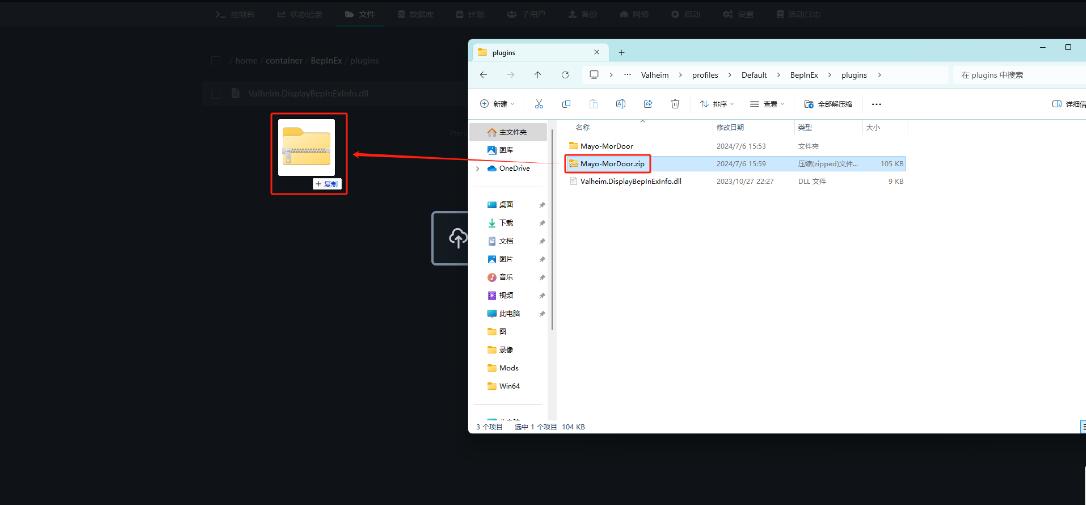
Task: Click the Share icon in Explorer toolbar
Action: pos(648,104)
